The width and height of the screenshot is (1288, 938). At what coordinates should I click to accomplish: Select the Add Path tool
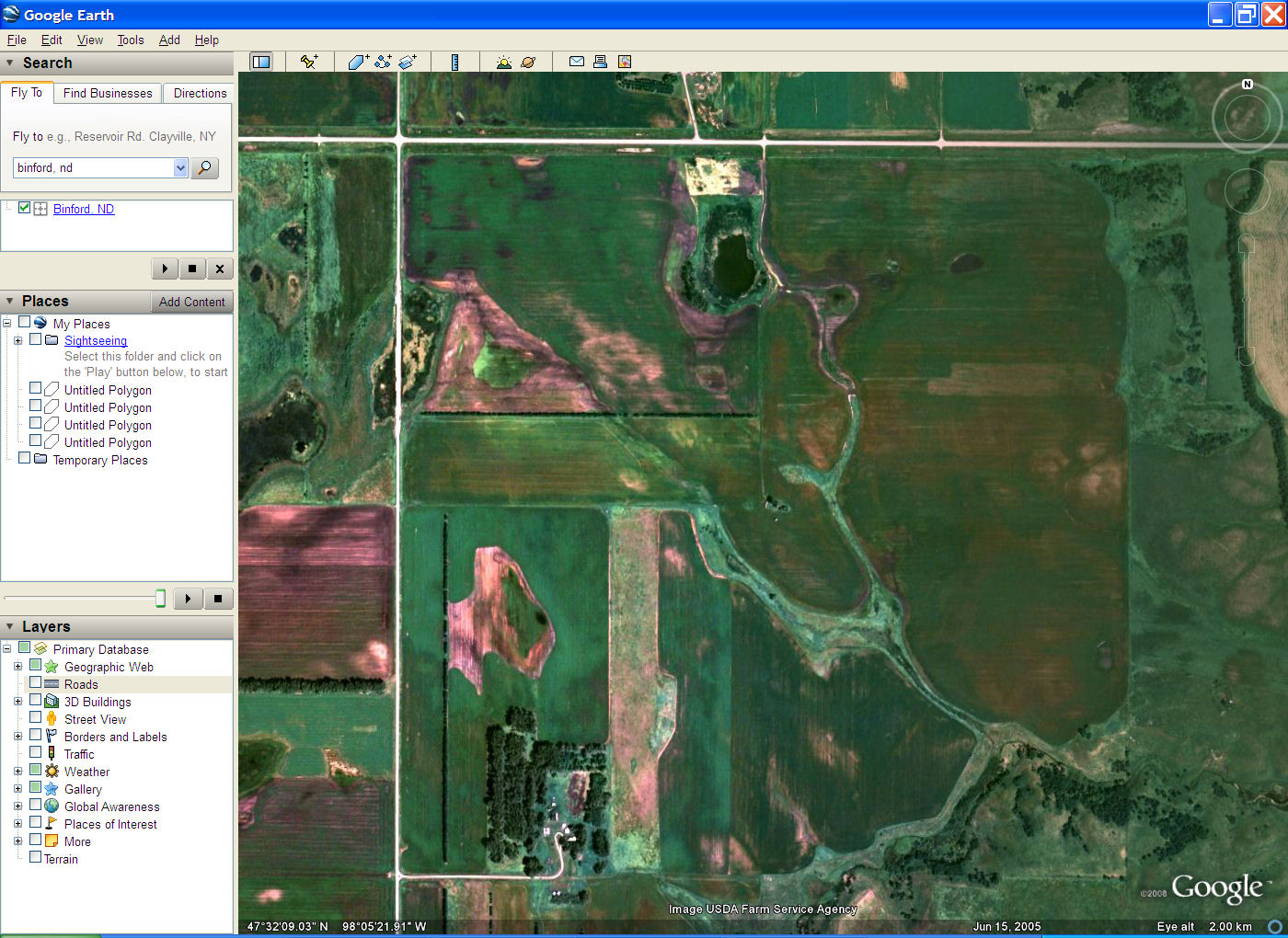tap(383, 62)
